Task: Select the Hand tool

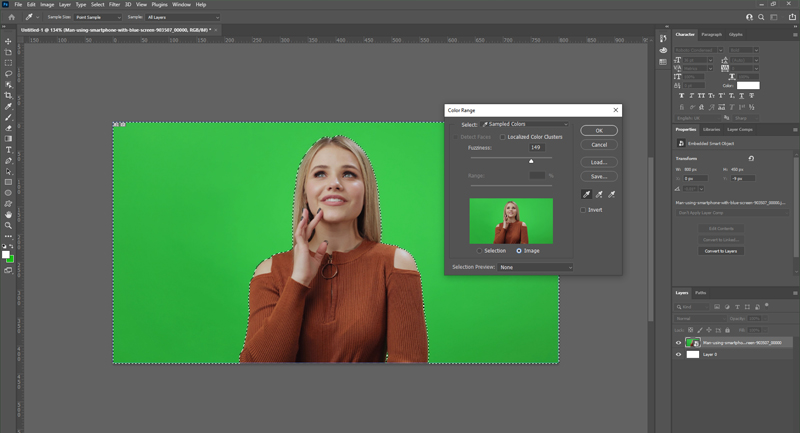Action: pos(8,214)
